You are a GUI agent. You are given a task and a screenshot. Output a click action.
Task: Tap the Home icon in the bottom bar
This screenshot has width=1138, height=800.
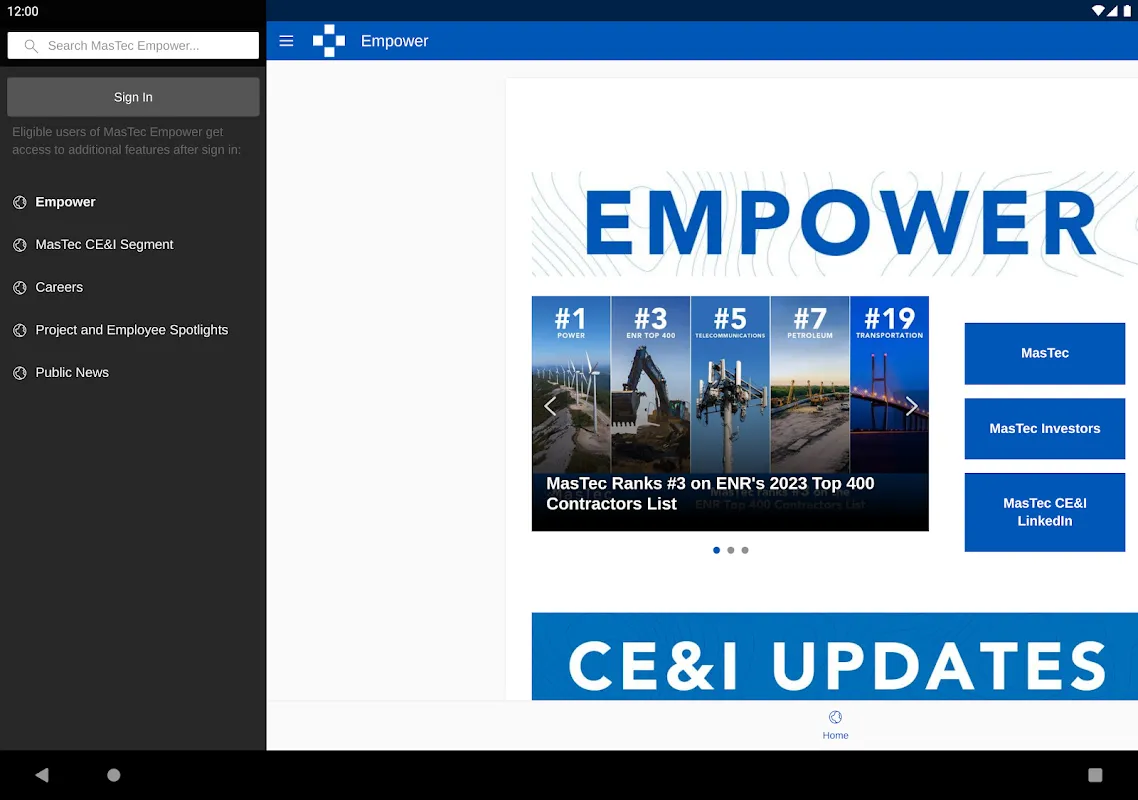point(835,717)
